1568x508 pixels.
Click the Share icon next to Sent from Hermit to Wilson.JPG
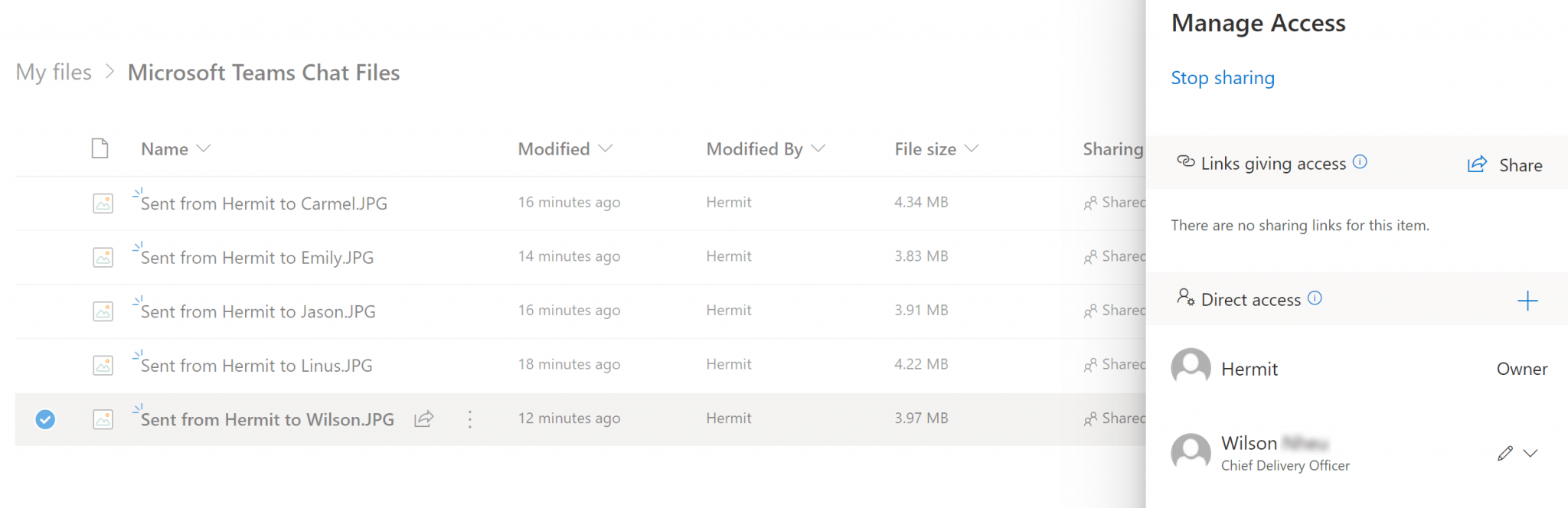tap(423, 419)
